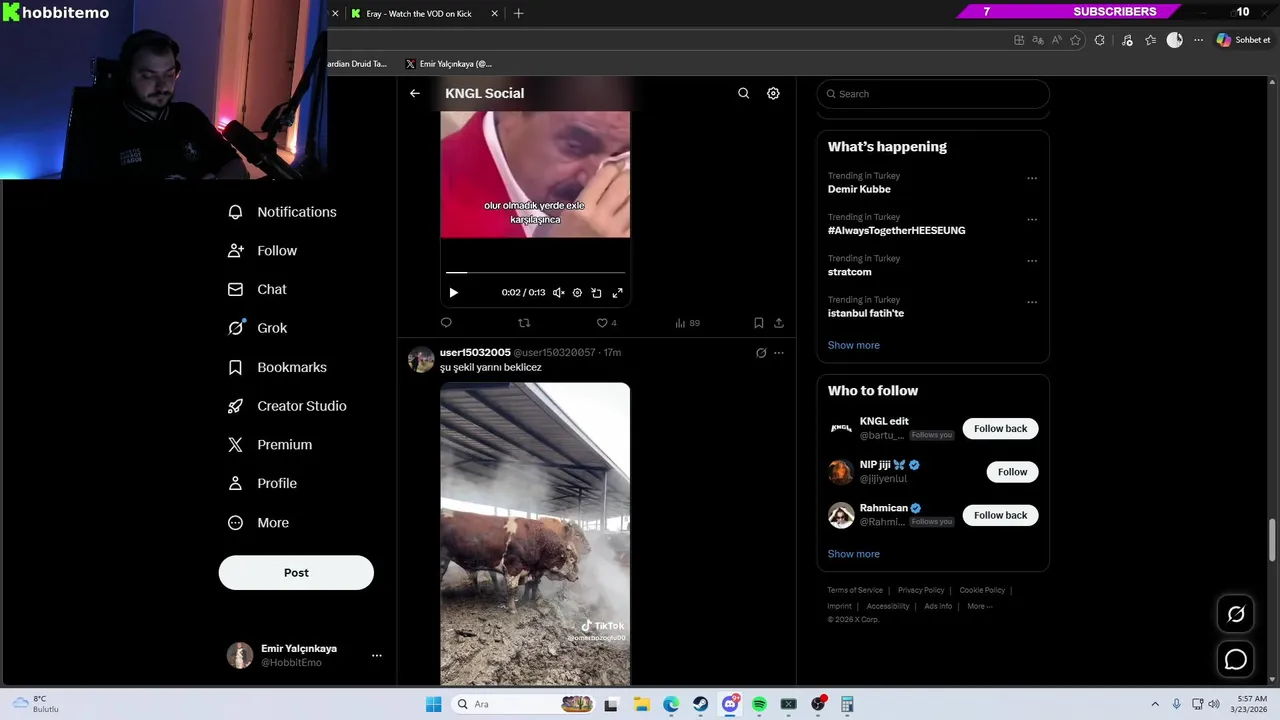Open options for stratcom trend
The height and width of the screenshot is (720, 1280).
[1032, 261]
